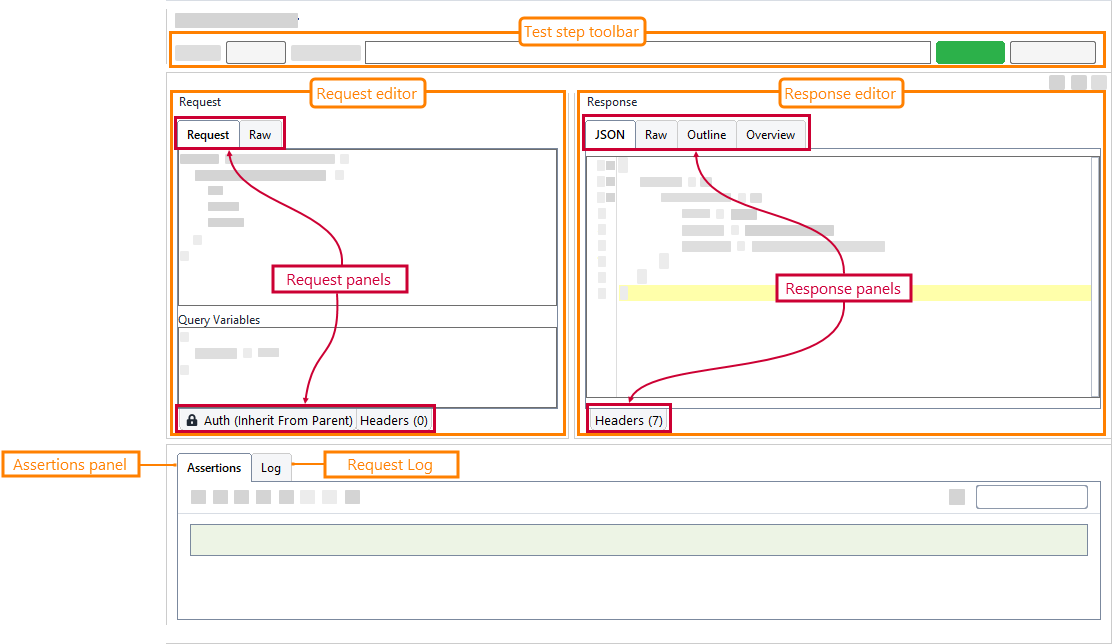Click the lock icon on the Auth tab
Image resolution: width=1112 pixels, height=644 pixels.
pos(191,420)
